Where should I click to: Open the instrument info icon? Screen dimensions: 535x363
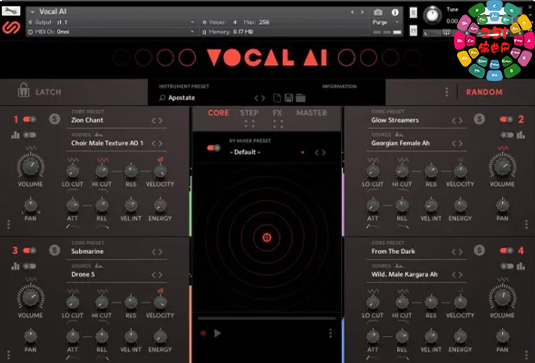pyautogui.click(x=395, y=12)
